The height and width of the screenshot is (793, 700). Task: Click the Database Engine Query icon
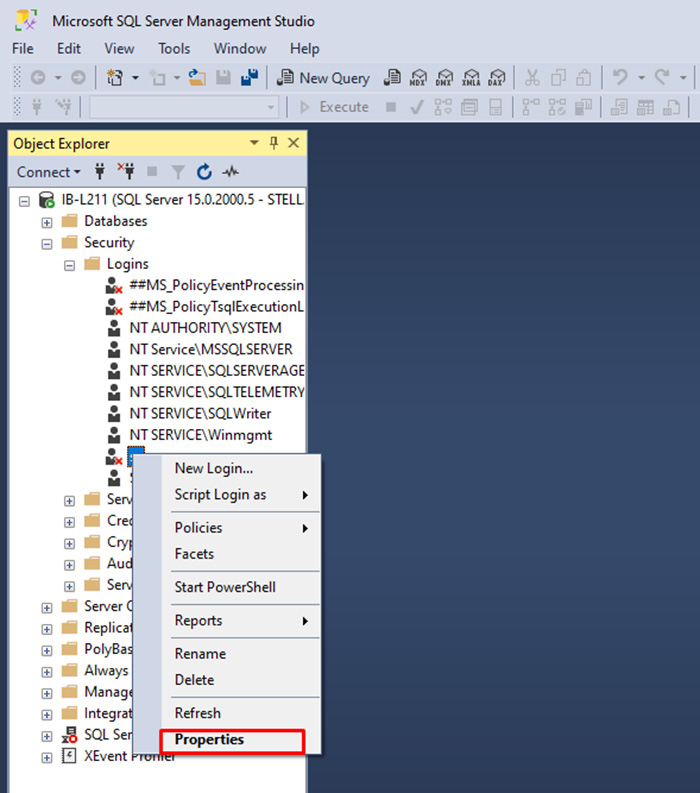[x=392, y=78]
